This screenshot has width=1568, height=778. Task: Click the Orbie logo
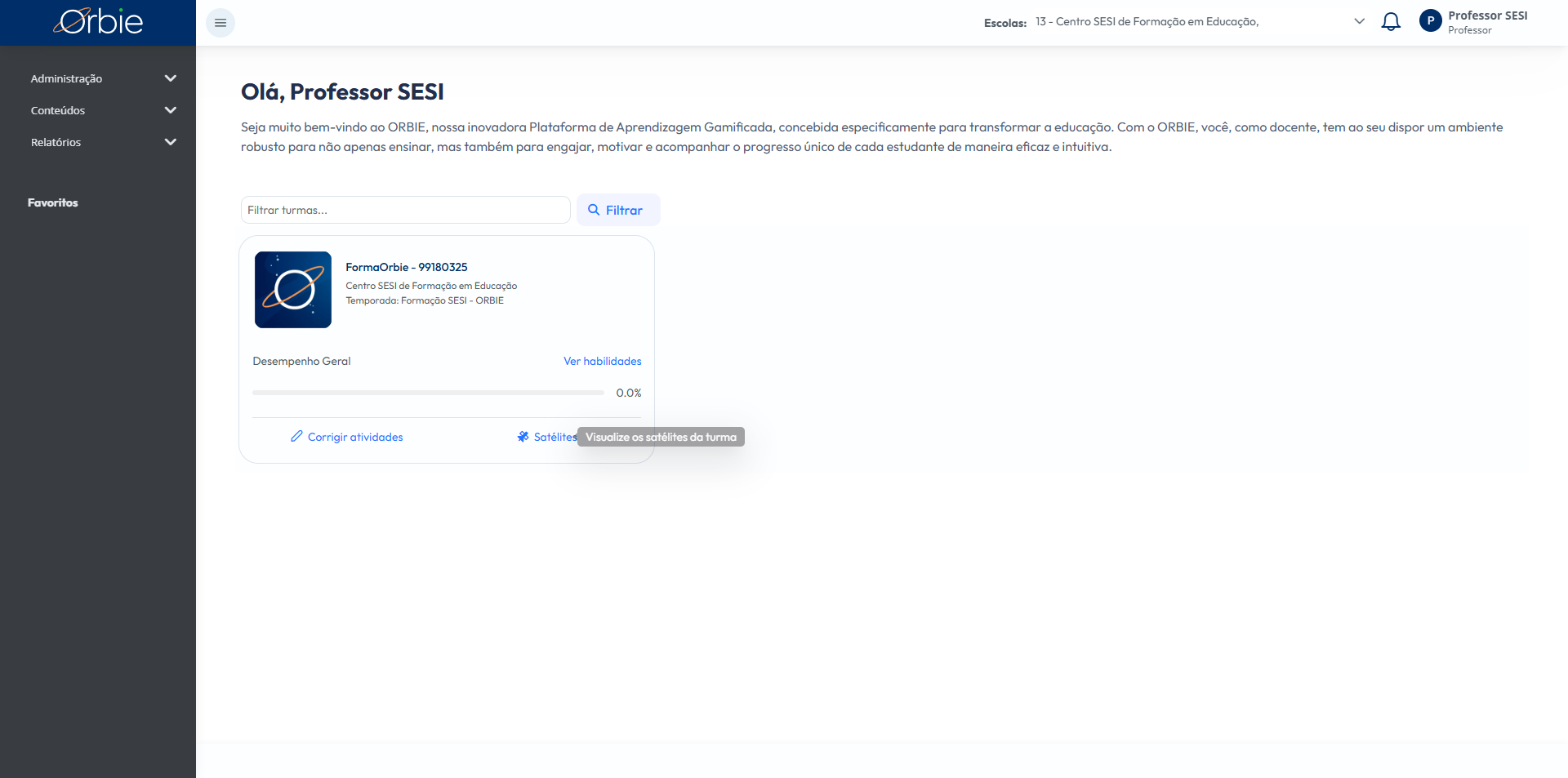(98, 22)
